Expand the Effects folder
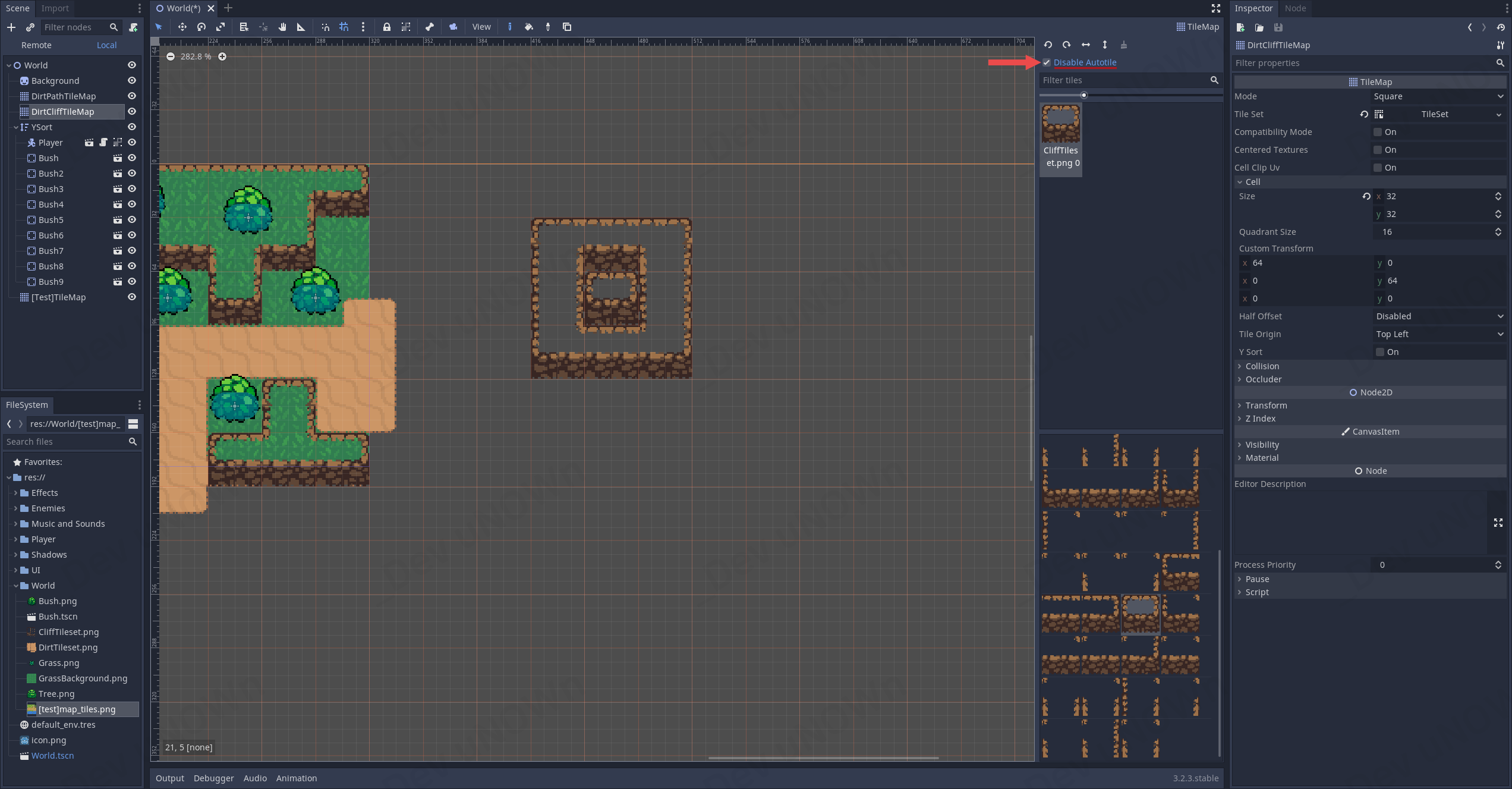1512x789 pixels. click(x=15, y=493)
